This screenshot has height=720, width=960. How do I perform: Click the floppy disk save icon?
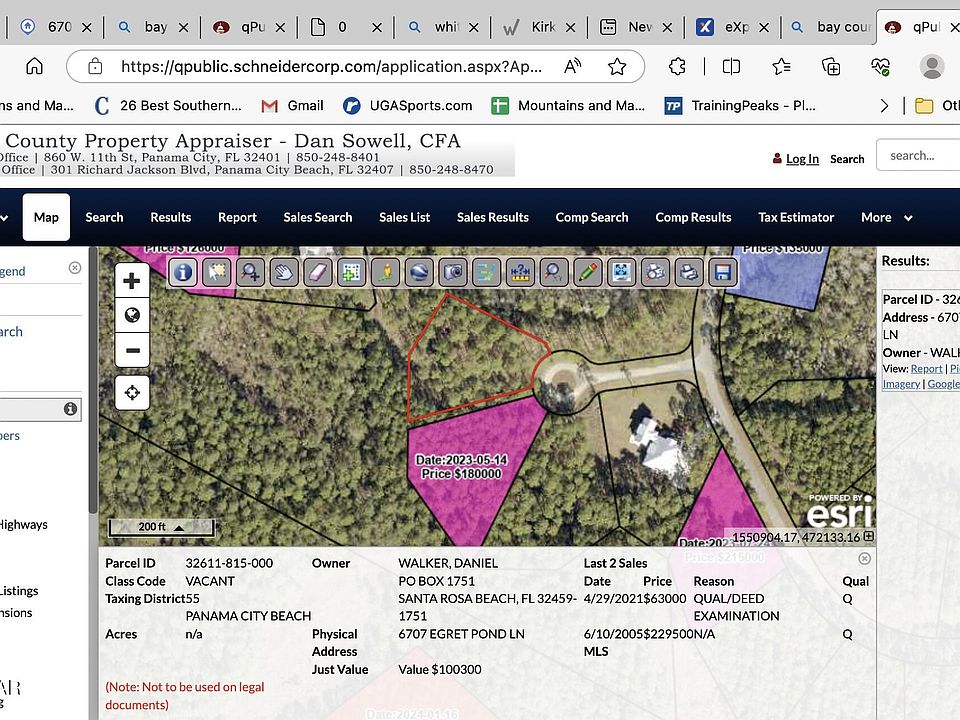(723, 272)
